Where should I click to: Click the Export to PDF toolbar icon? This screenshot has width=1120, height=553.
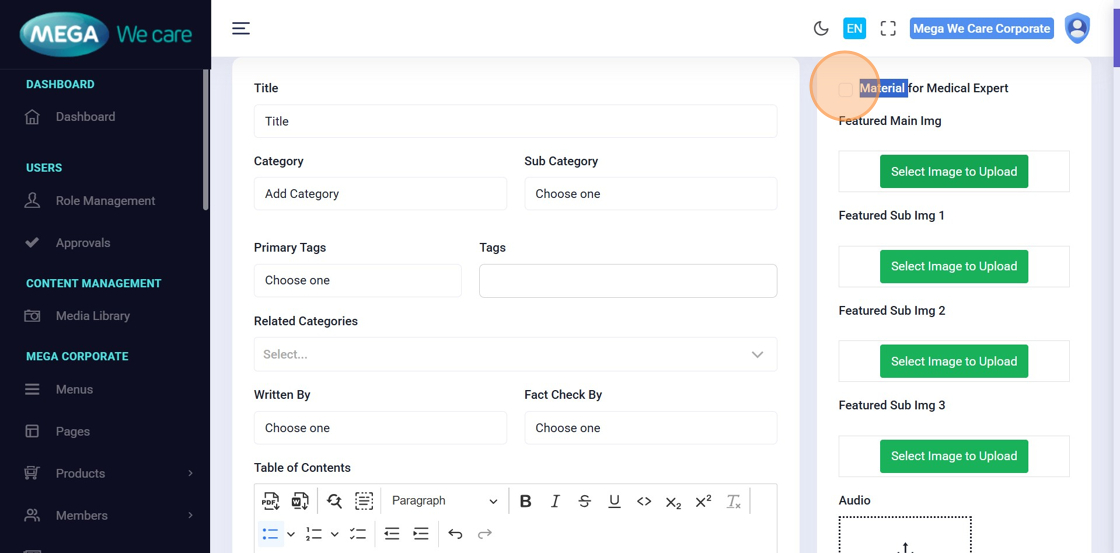coord(271,501)
